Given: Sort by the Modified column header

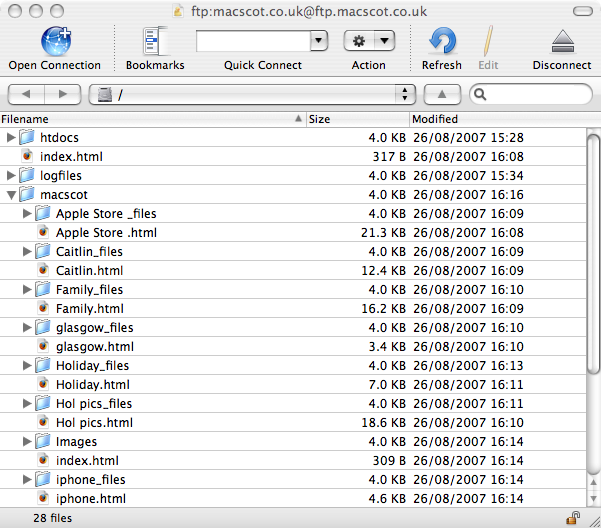Looking at the screenshot, I should tap(505, 119).
